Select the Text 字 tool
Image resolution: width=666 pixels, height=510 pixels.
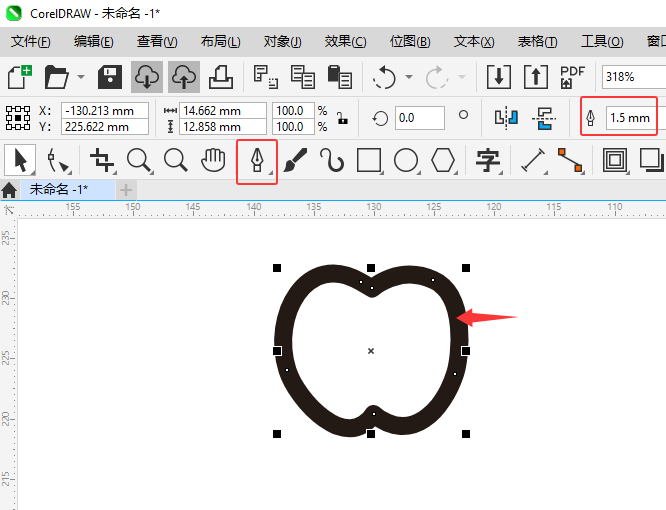click(488, 160)
